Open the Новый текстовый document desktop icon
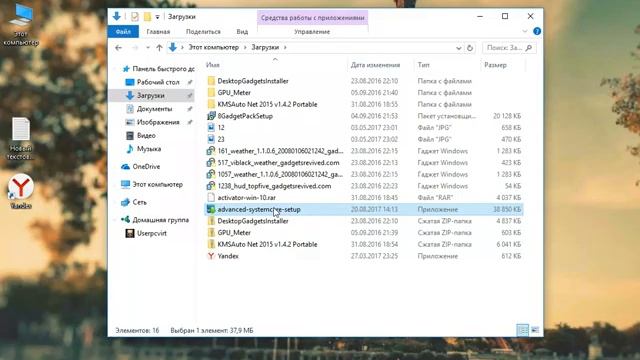This screenshot has width=640, height=360. [20, 138]
